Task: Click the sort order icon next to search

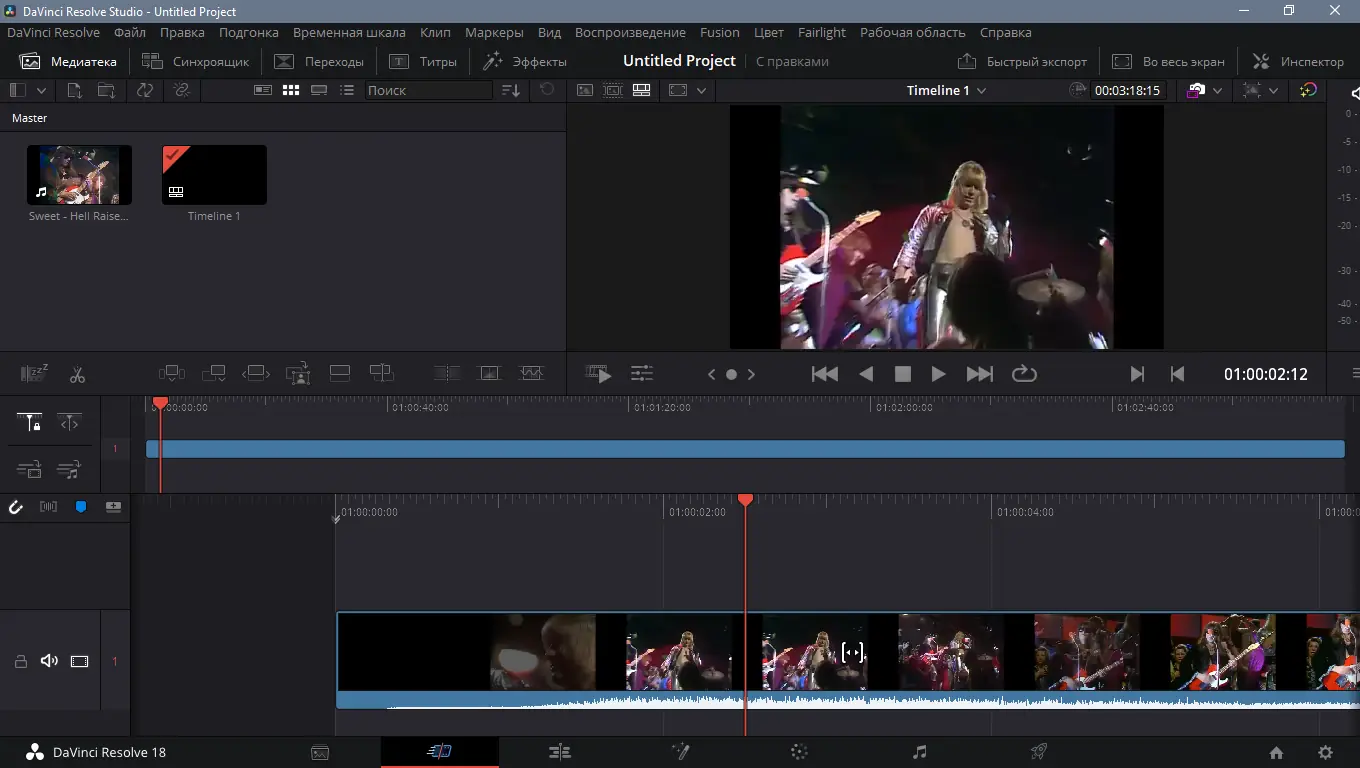Action: (x=511, y=90)
